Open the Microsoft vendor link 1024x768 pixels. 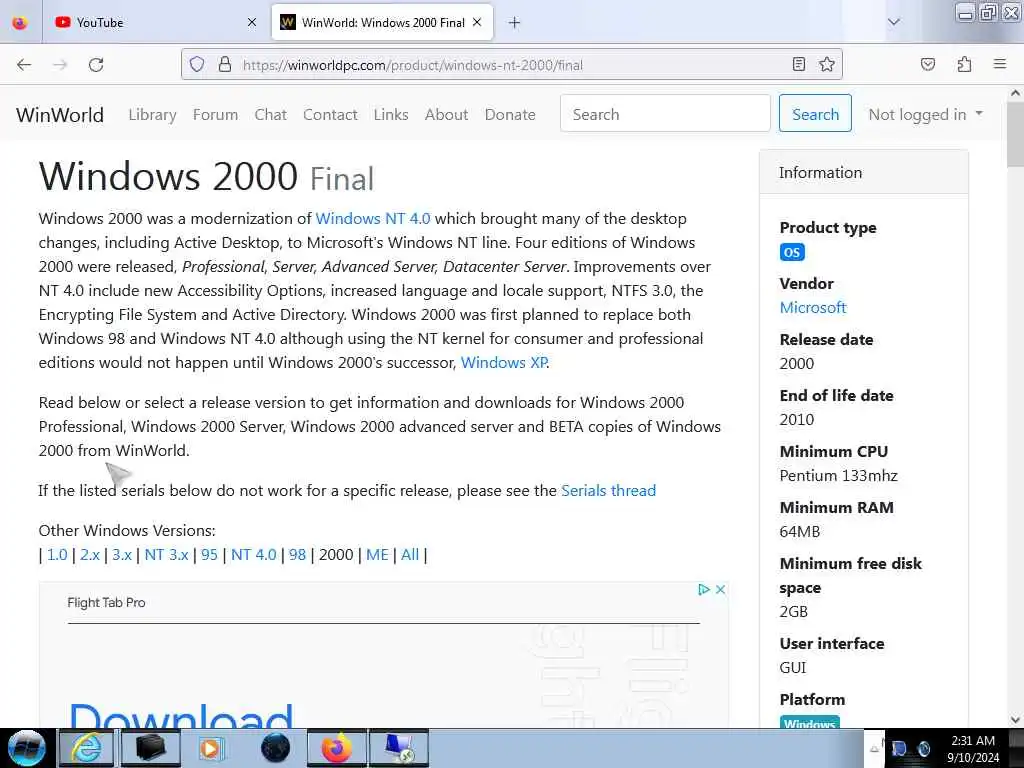coord(812,307)
